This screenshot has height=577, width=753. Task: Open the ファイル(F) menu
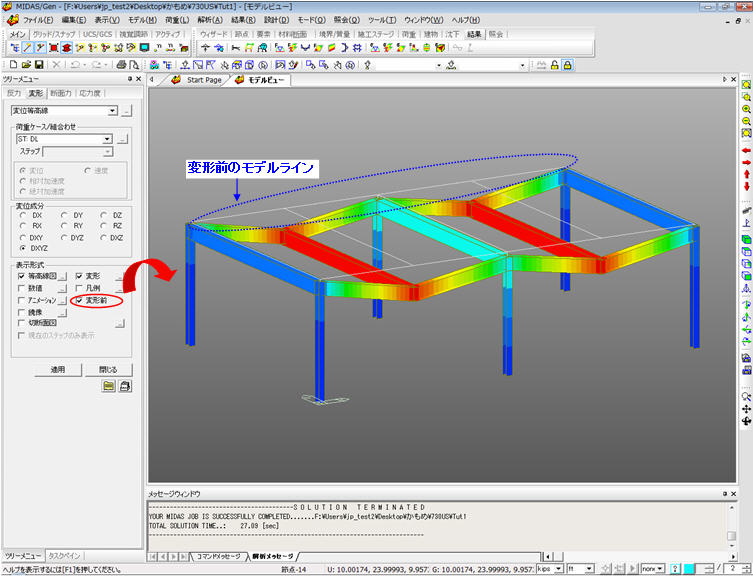[38, 20]
